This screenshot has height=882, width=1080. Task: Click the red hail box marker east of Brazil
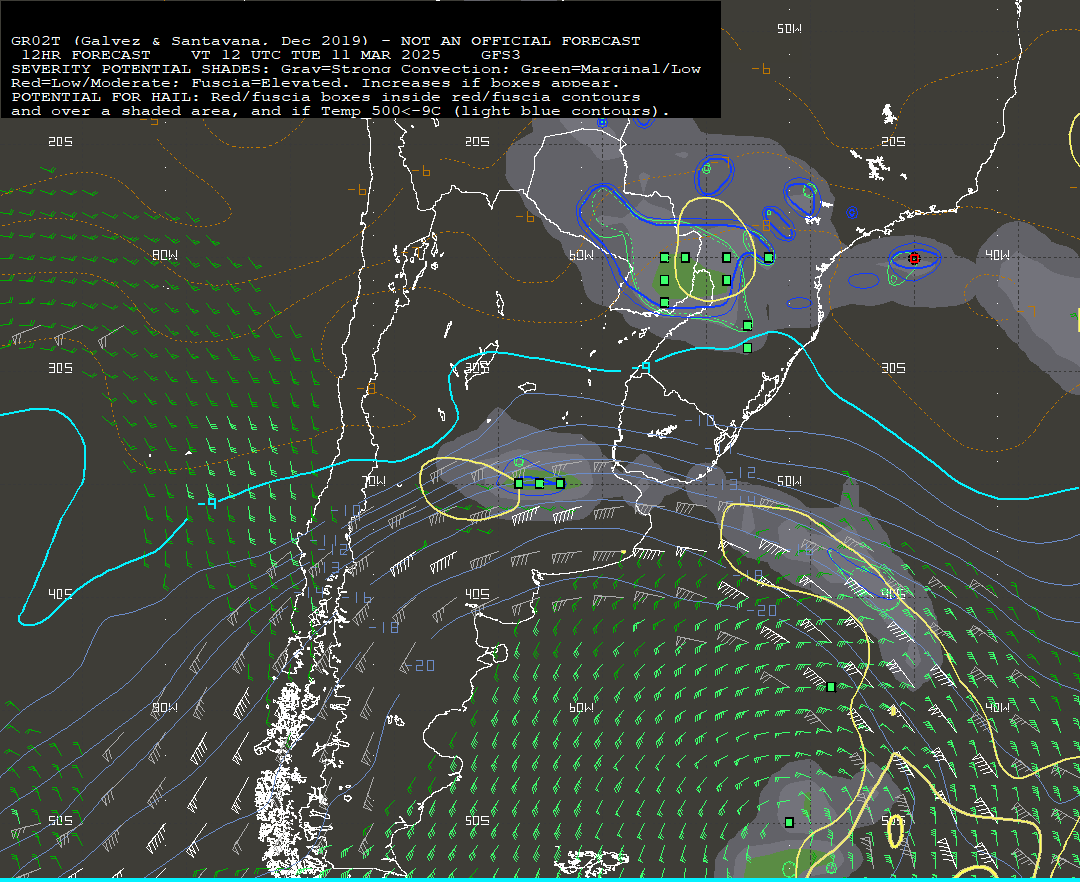click(914, 259)
